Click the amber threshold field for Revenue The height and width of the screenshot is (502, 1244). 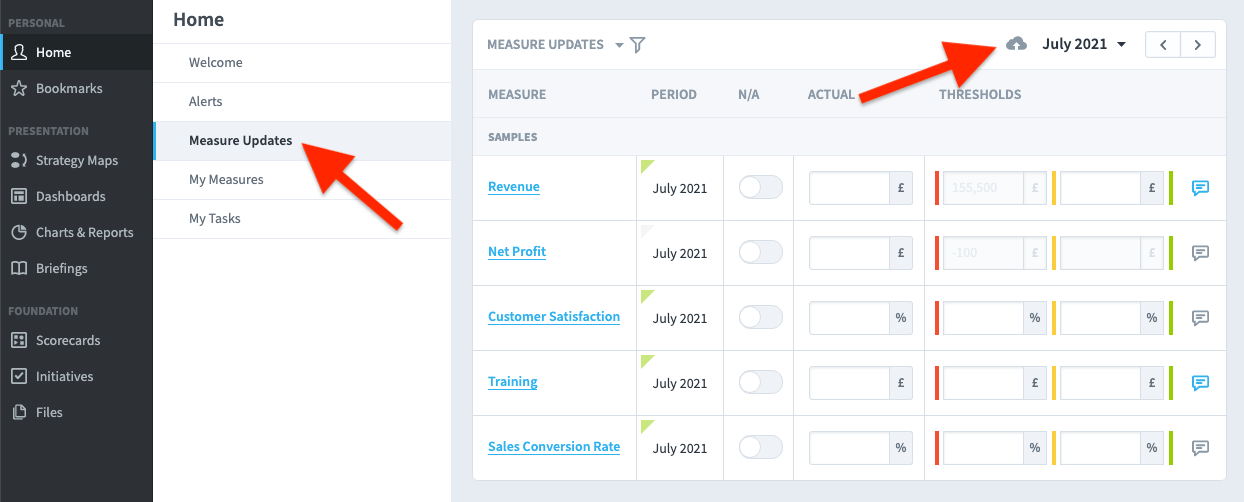(1100, 188)
